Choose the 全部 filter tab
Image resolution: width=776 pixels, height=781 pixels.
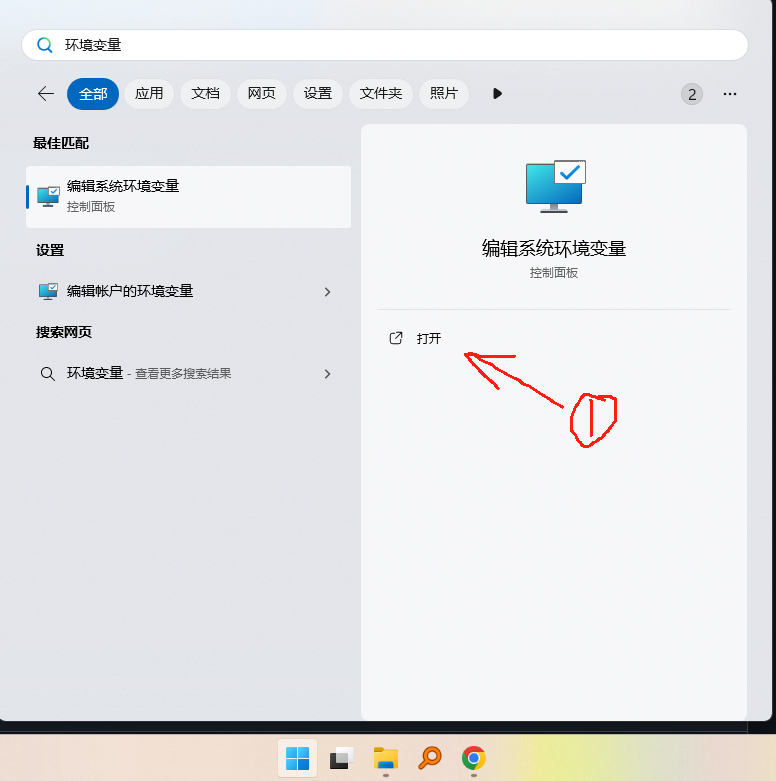point(93,94)
